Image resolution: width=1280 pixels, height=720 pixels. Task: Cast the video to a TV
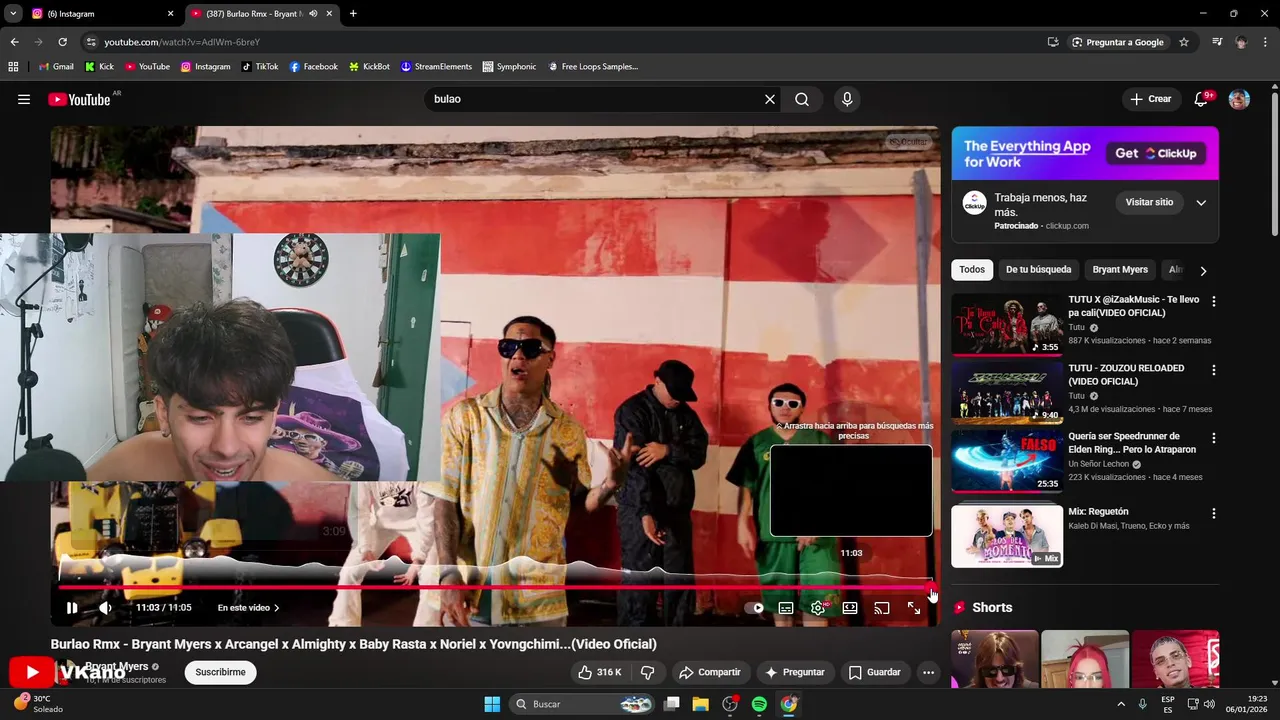(x=882, y=607)
